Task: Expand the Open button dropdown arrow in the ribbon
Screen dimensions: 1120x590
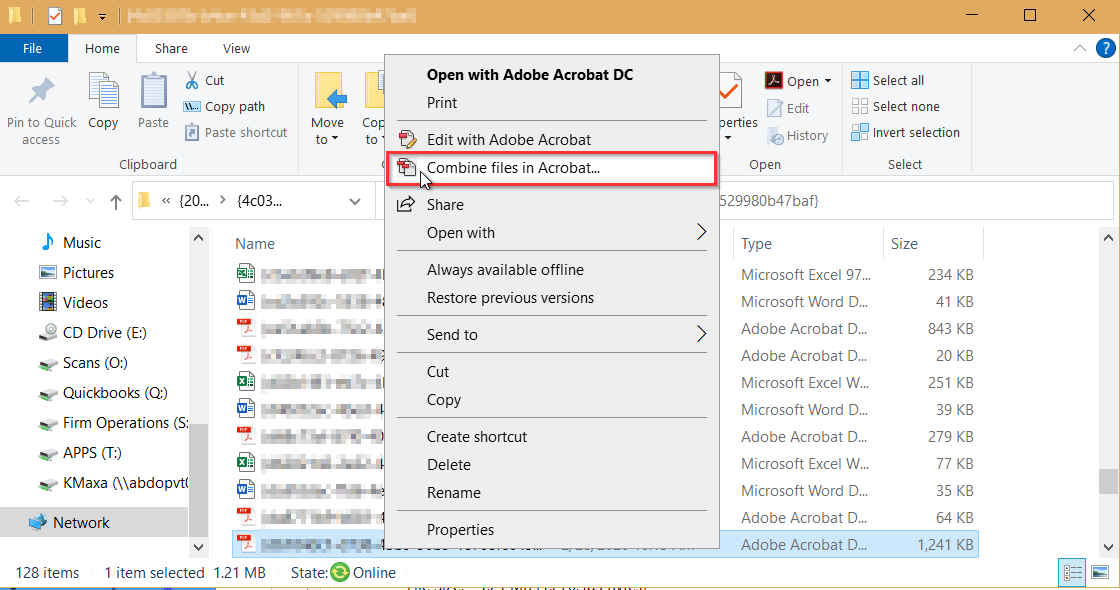Action: 828,81
